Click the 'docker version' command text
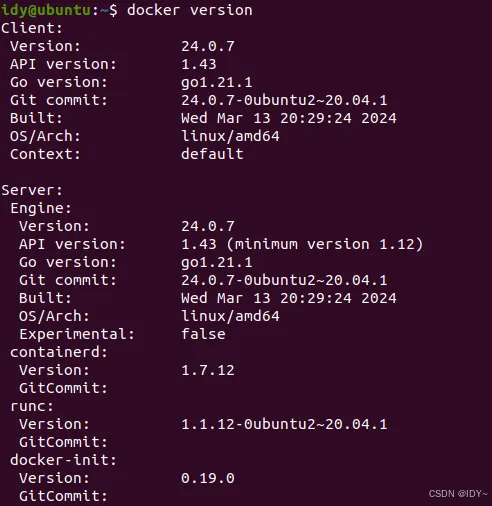This screenshot has height=506, width=492. tap(190, 10)
